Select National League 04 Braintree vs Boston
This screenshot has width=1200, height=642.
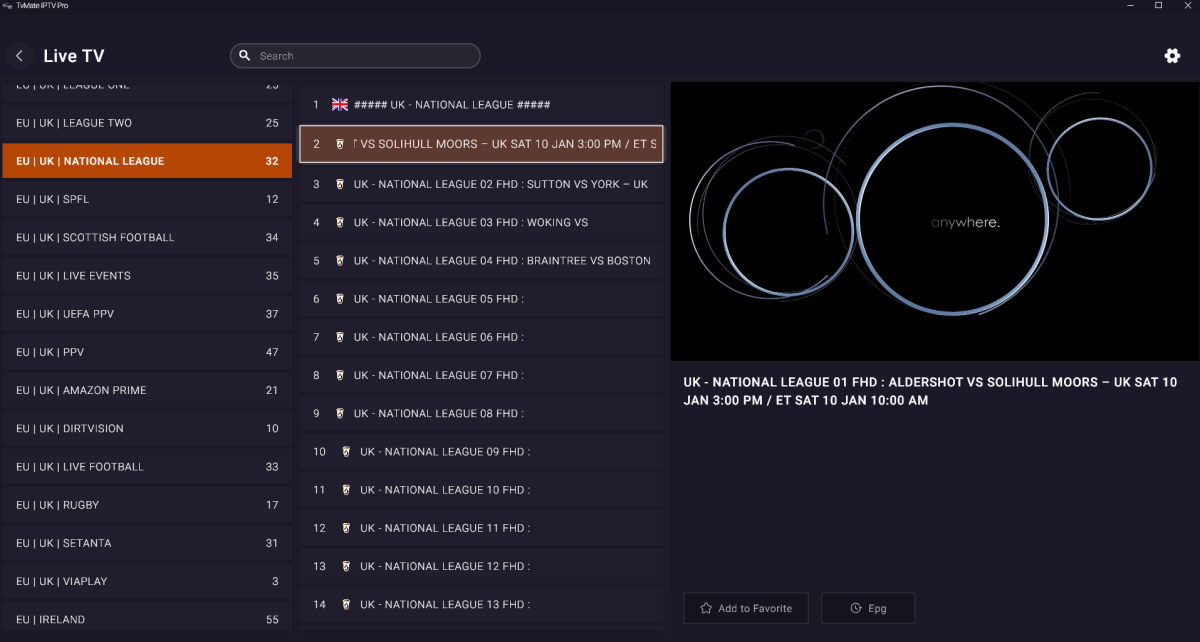point(481,261)
